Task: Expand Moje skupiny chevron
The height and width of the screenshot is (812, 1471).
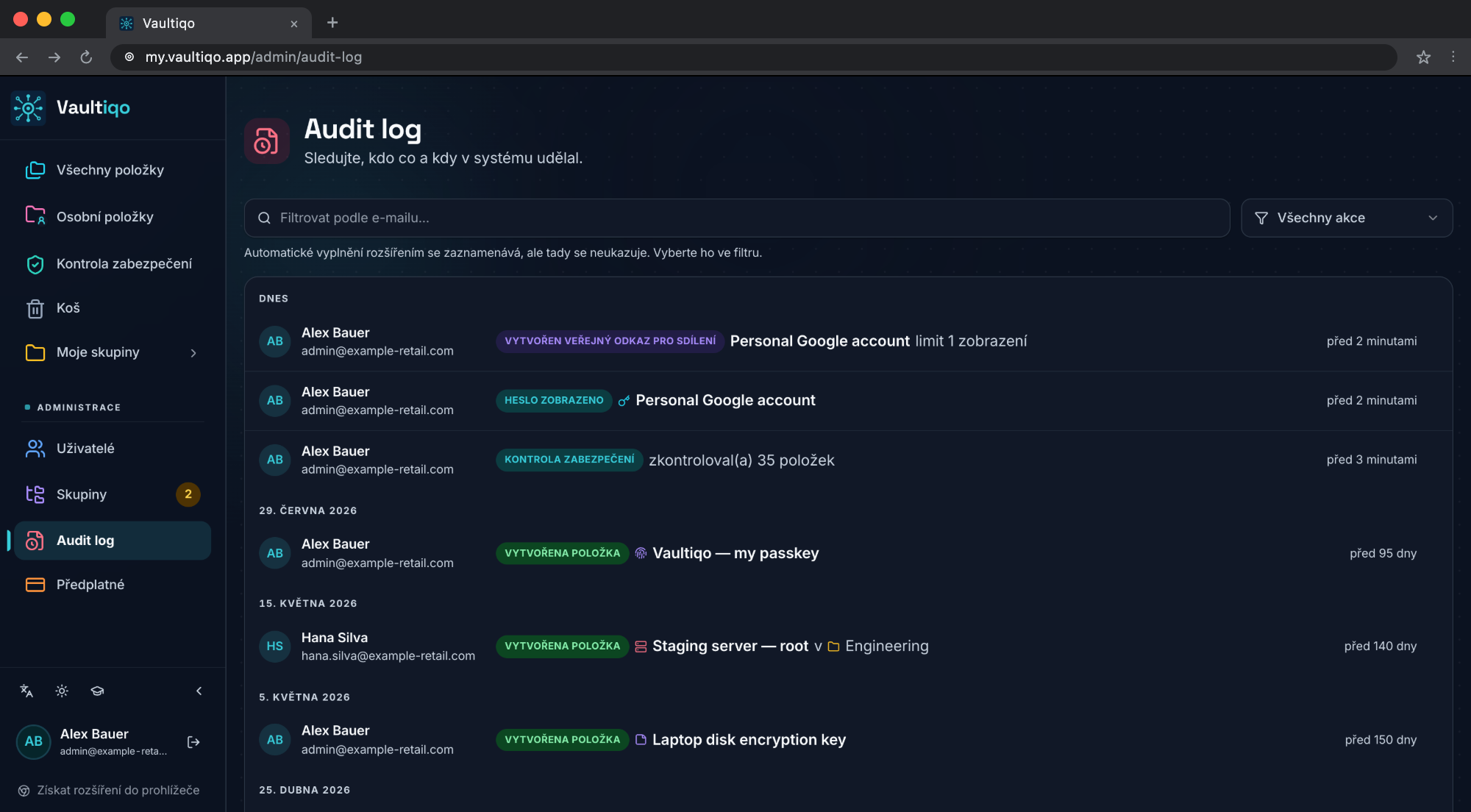Action: [193, 353]
